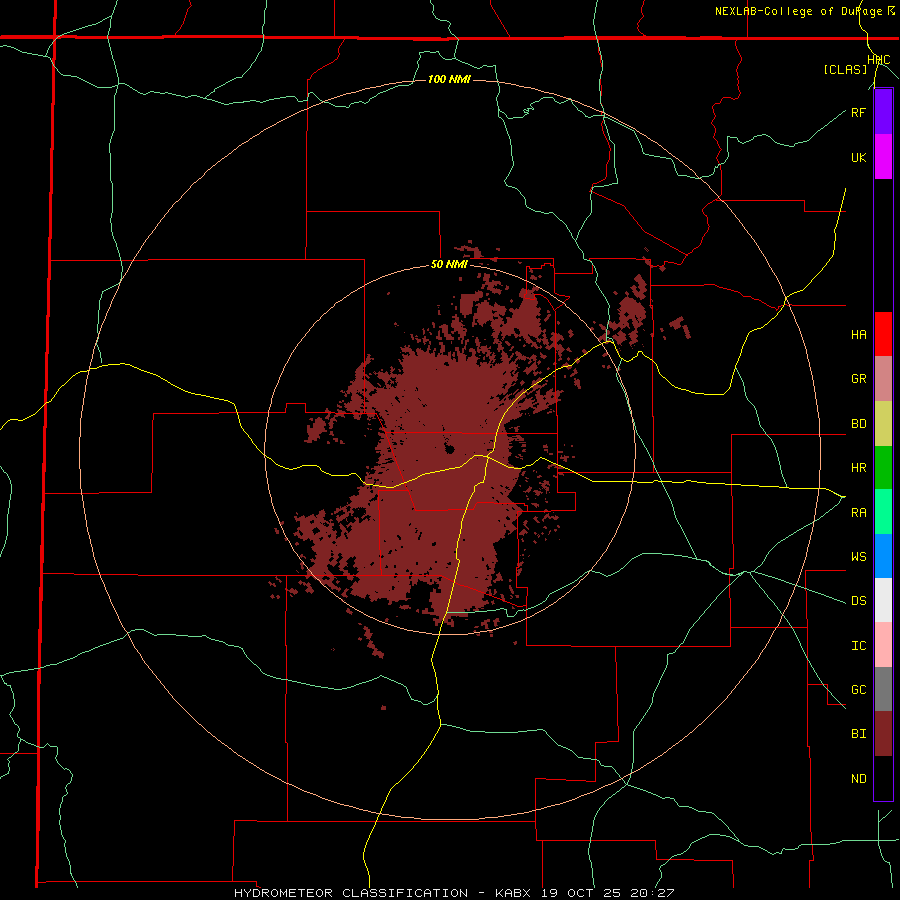Image resolution: width=900 pixels, height=900 pixels.
Task: Click the HR legend label
Action: tap(858, 468)
